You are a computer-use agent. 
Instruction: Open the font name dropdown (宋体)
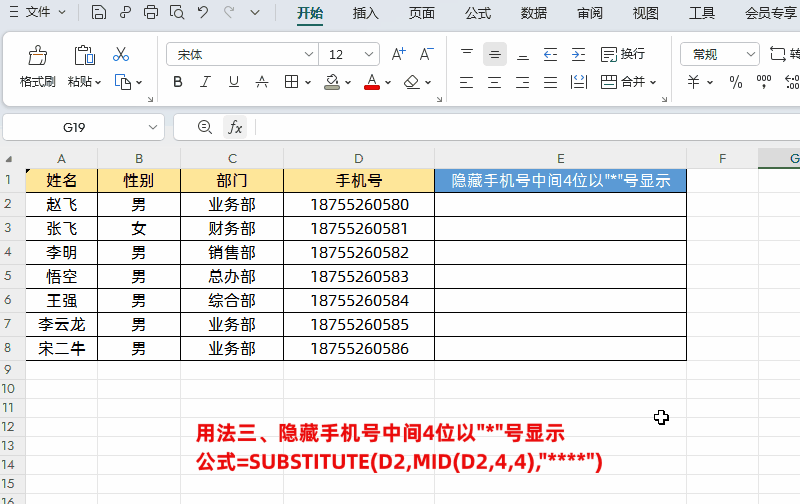pos(308,54)
